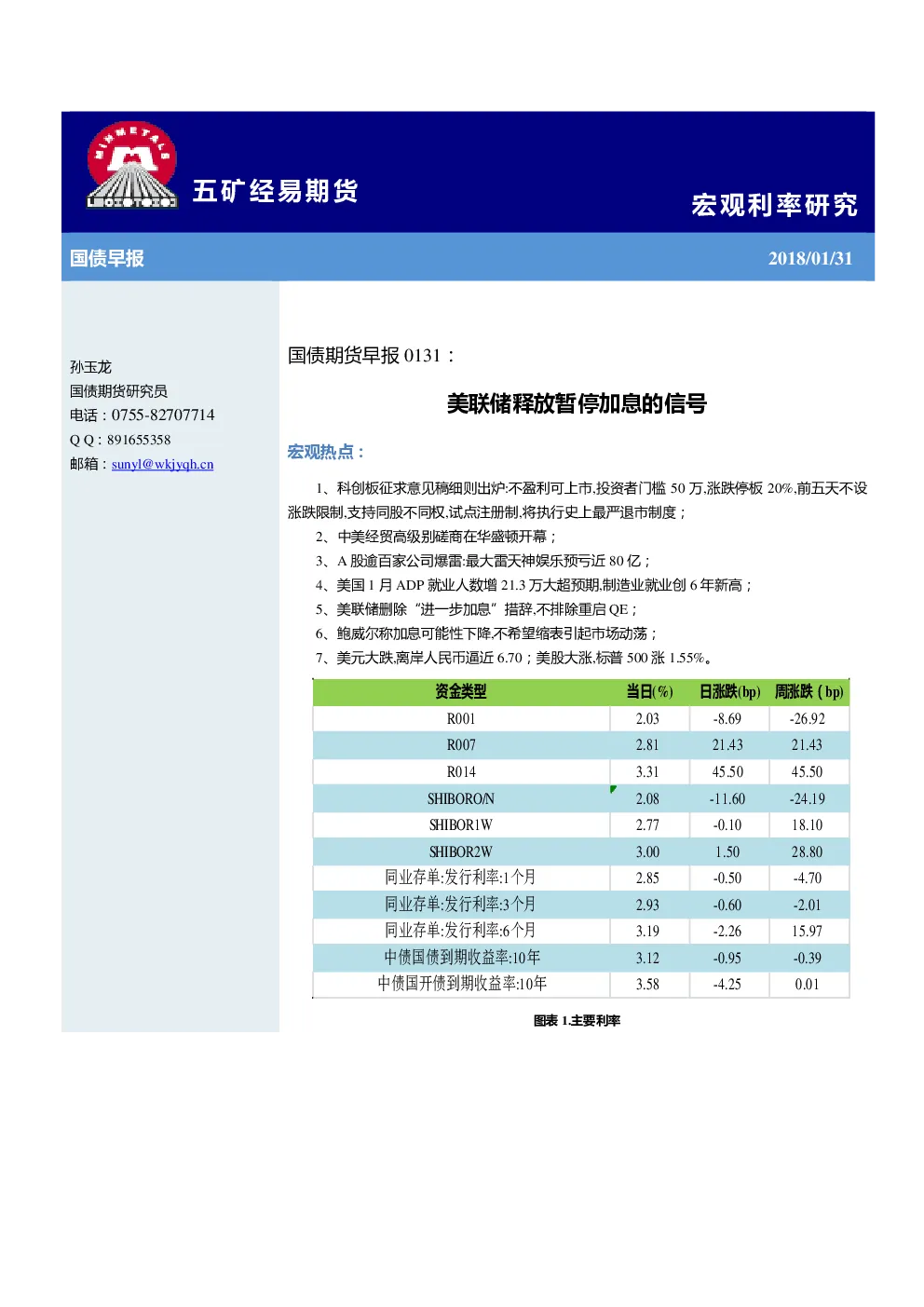Click R014 daily value 3.31

[647, 771]
